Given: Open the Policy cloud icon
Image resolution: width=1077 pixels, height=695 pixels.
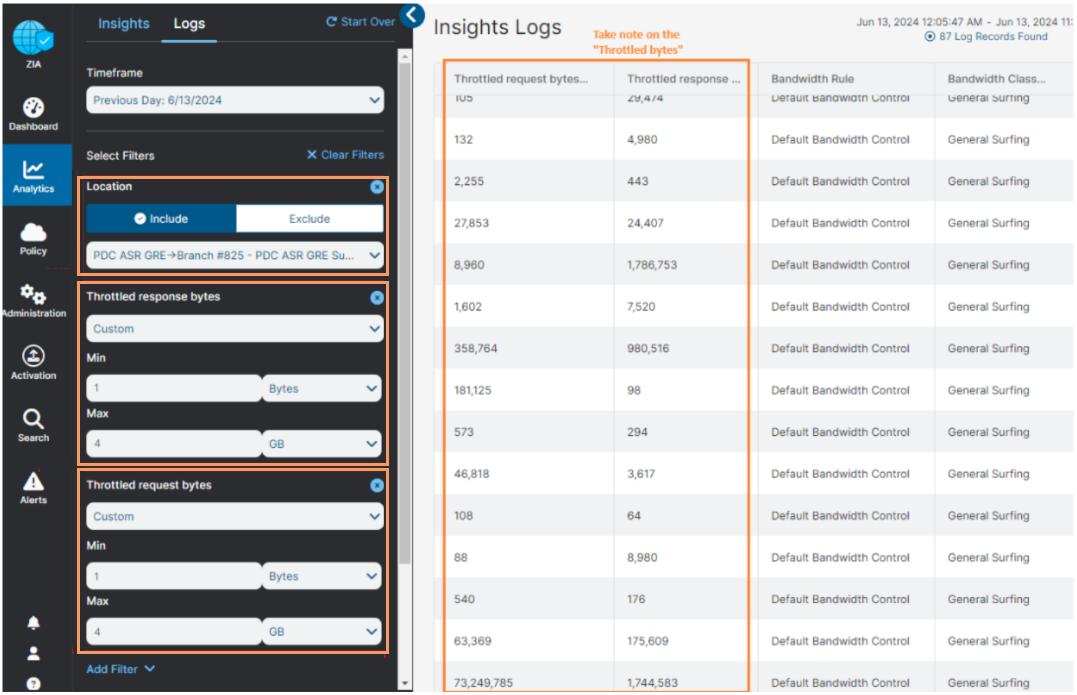Looking at the screenshot, I should (x=33, y=238).
